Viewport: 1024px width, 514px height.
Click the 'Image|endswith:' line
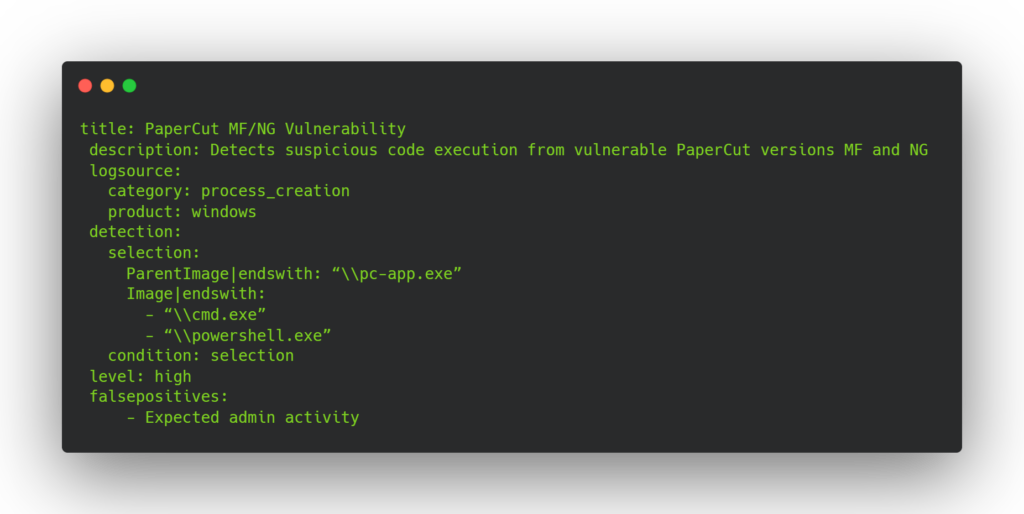tap(196, 294)
